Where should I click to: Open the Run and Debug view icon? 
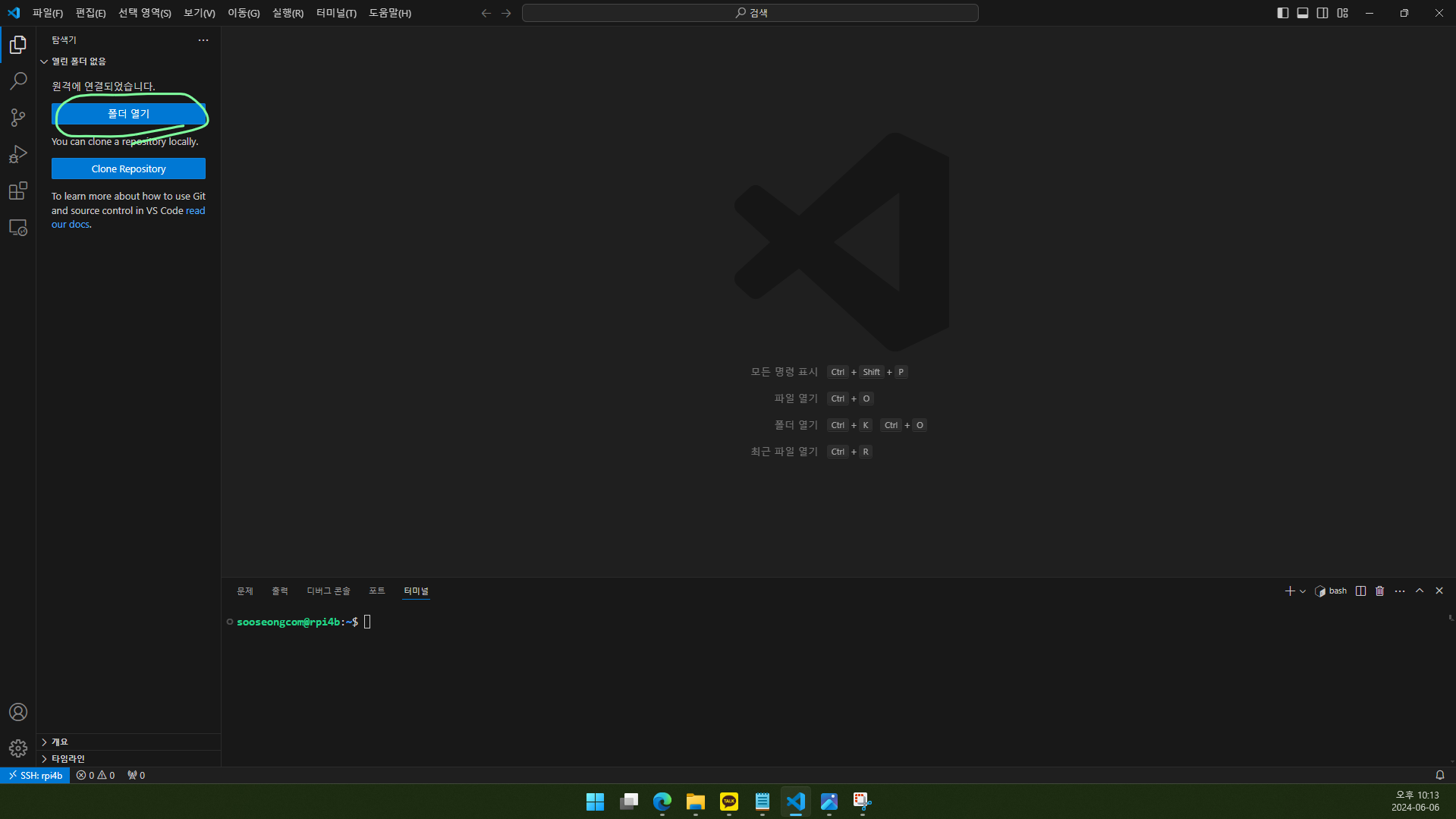tap(18, 154)
